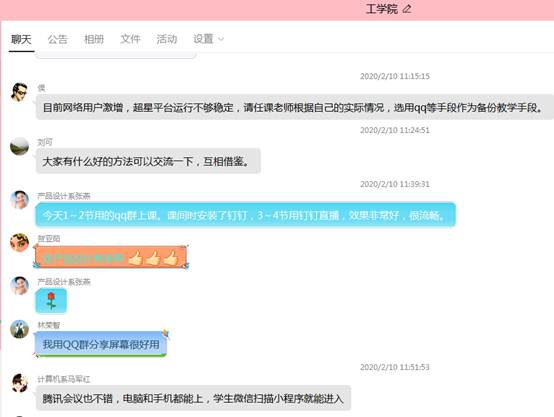554x417 pixels.
Task: Open 刘可's landscape avatar
Action: tap(19, 146)
